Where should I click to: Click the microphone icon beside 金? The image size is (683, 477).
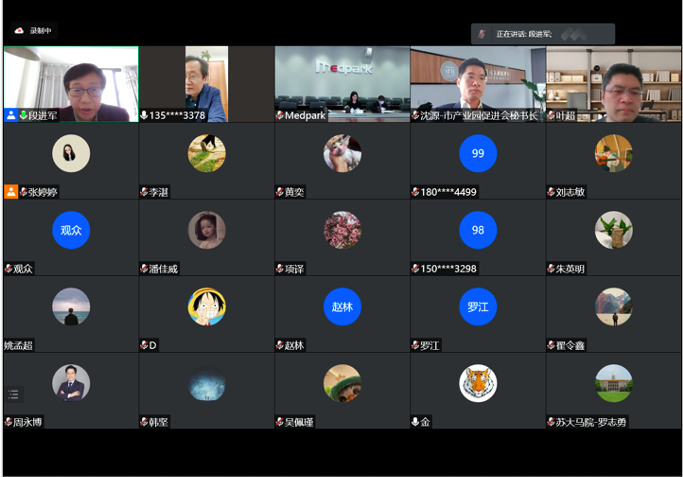point(415,422)
